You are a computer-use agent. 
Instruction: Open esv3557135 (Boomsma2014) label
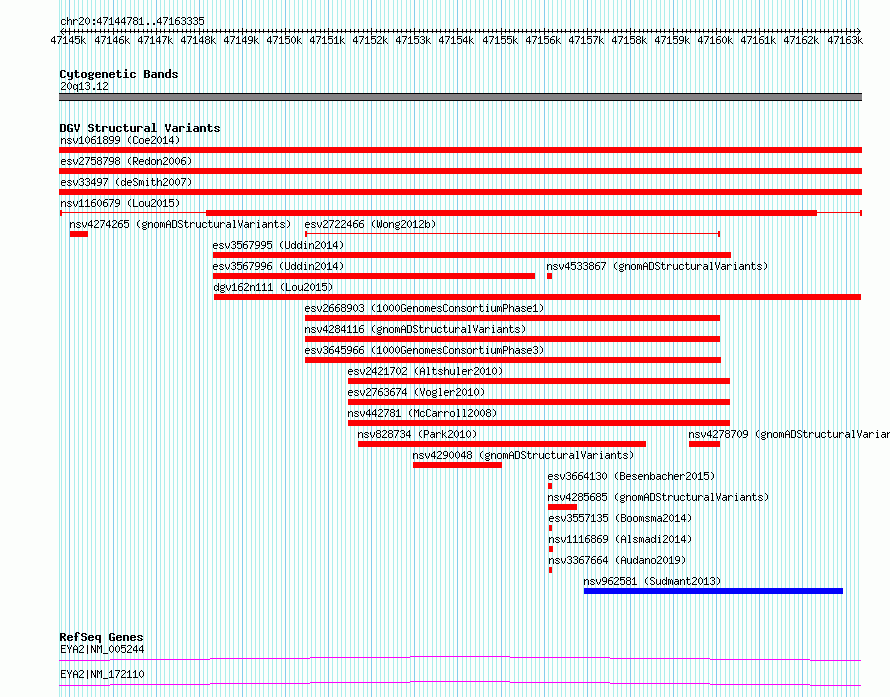(620, 518)
